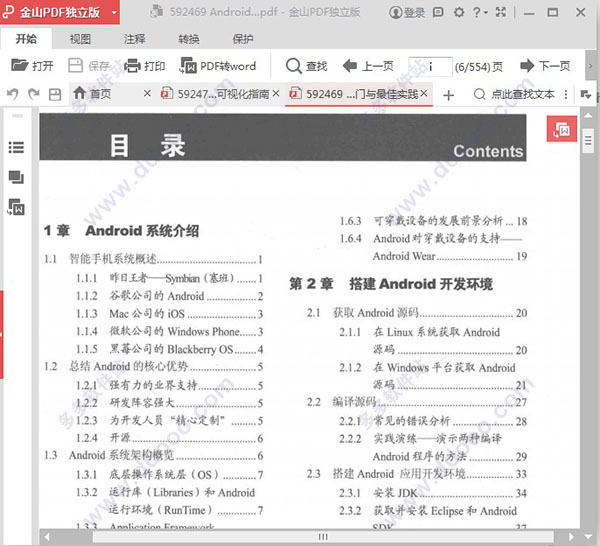Collapse the sidebar using small top handle

17,116
